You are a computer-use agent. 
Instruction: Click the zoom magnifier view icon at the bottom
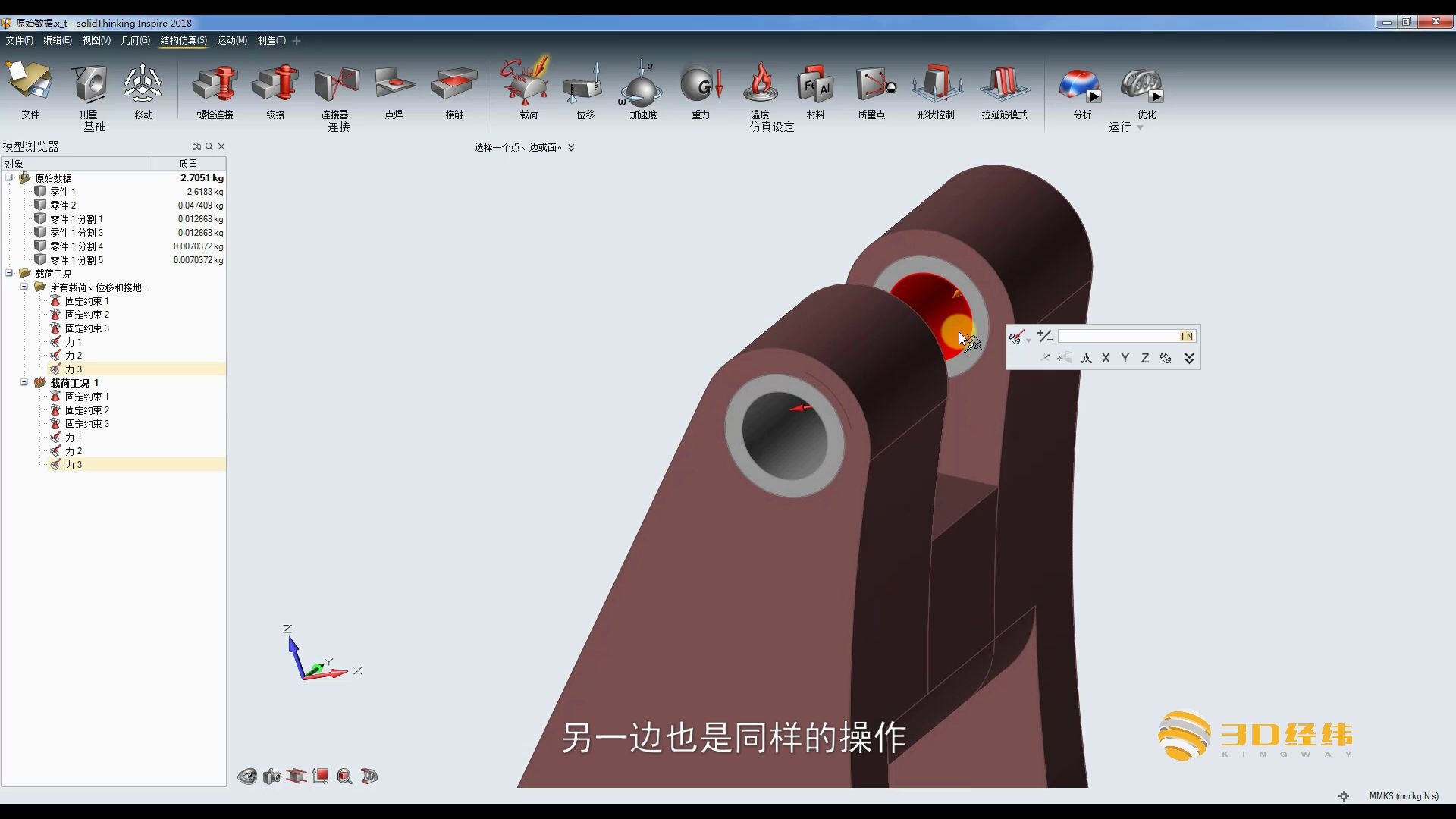click(345, 776)
